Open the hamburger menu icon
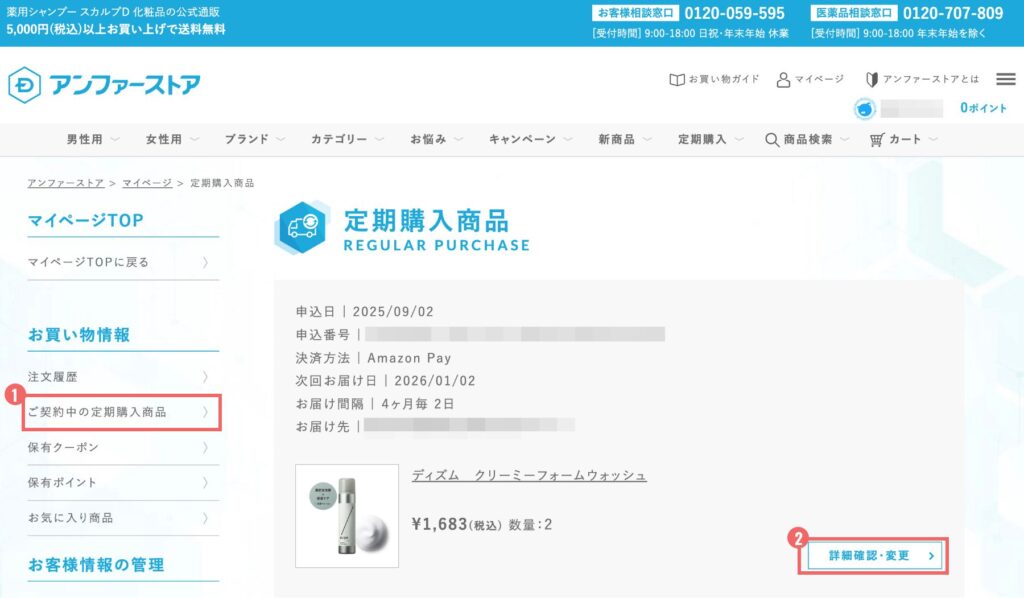 1006,79
